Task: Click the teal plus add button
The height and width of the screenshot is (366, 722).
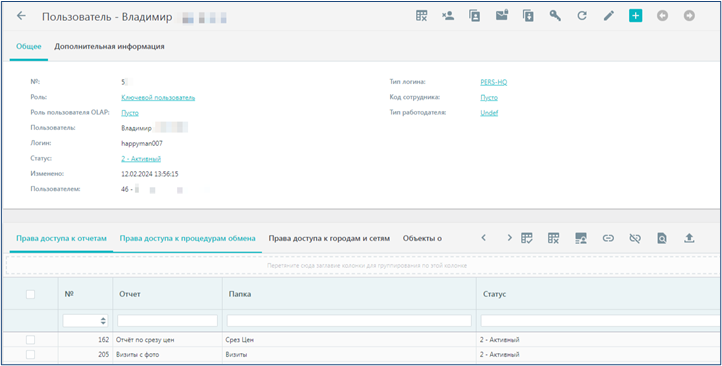Action: (635, 16)
